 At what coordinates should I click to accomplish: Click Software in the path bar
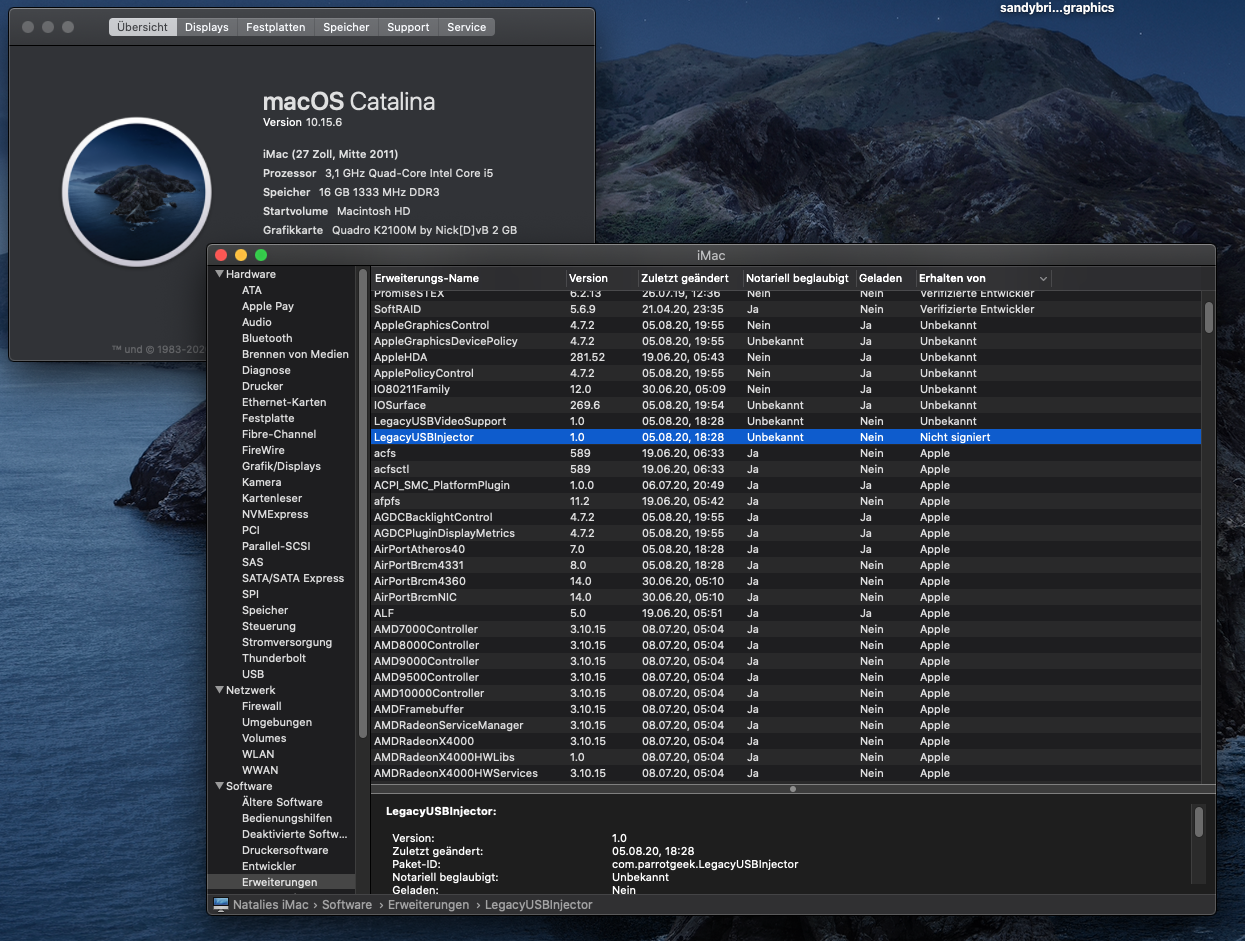click(x=347, y=904)
